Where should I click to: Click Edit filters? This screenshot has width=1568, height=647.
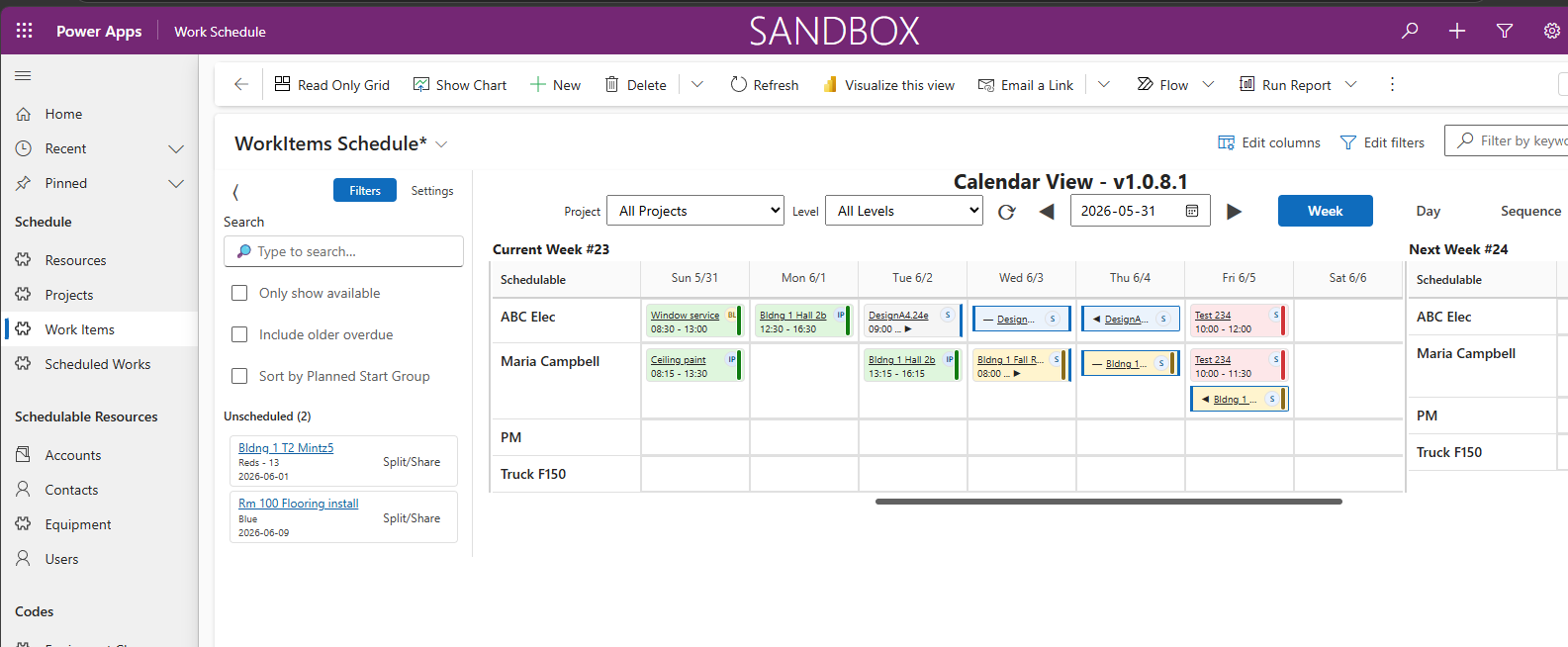tap(1382, 142)
